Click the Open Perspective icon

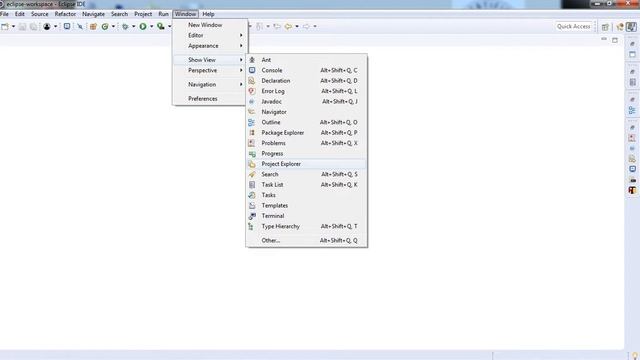[605, 27]
